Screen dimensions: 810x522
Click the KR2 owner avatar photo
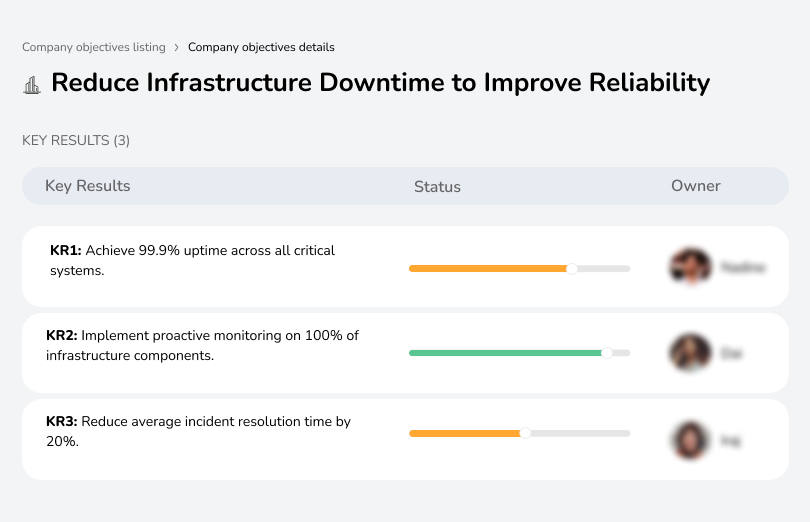click(690, 352)
